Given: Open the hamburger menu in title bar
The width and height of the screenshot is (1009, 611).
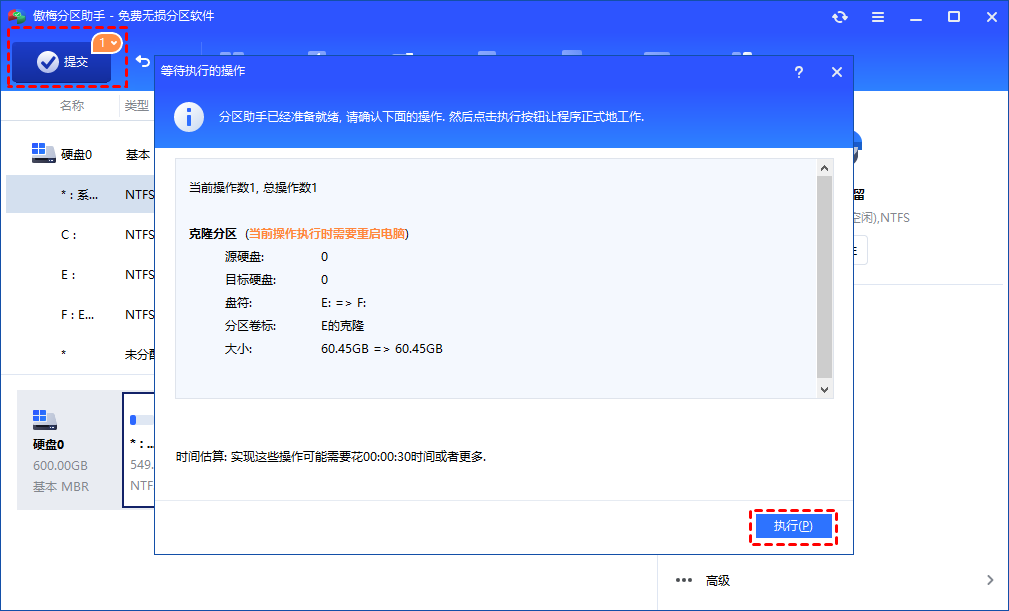Looking at the screenshot, I should coord(877,17).
